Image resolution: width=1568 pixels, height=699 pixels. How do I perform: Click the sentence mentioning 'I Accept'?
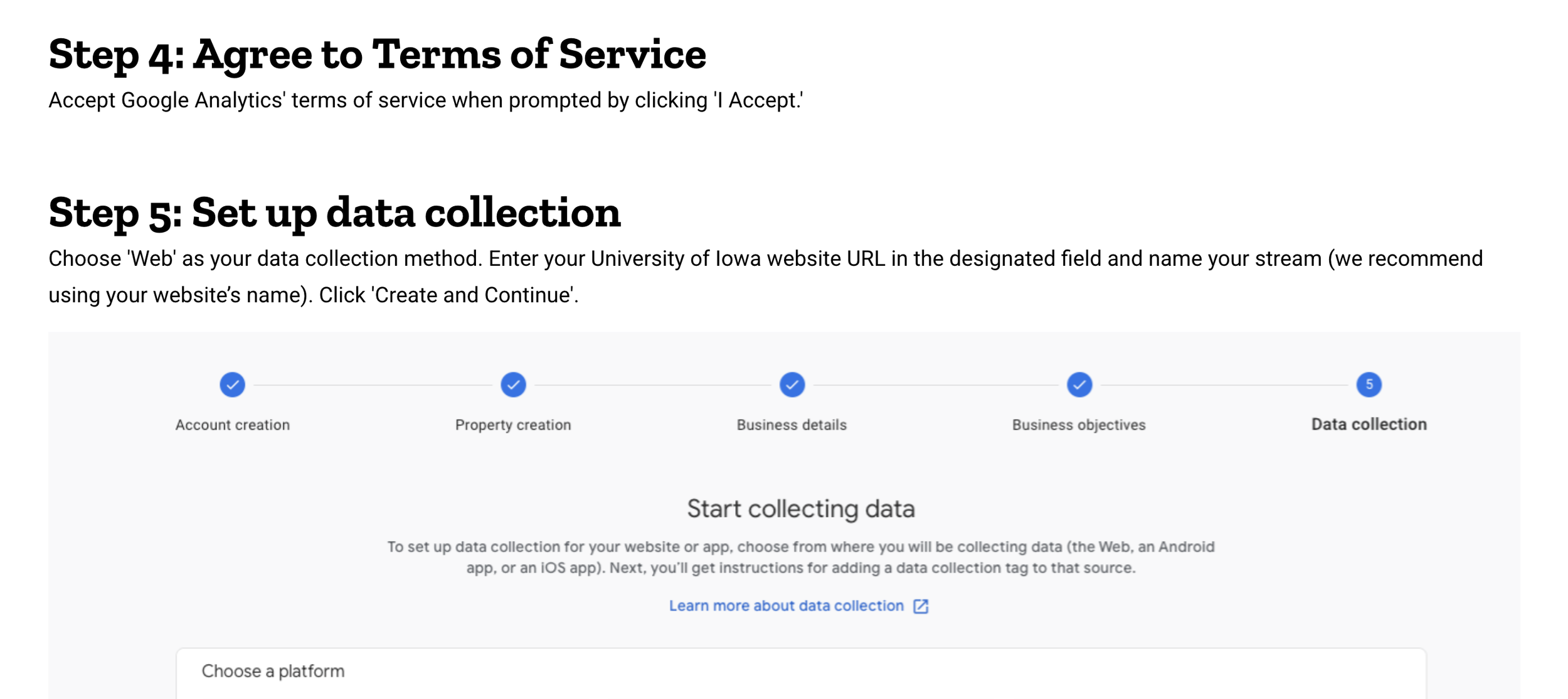coord(425,100)
